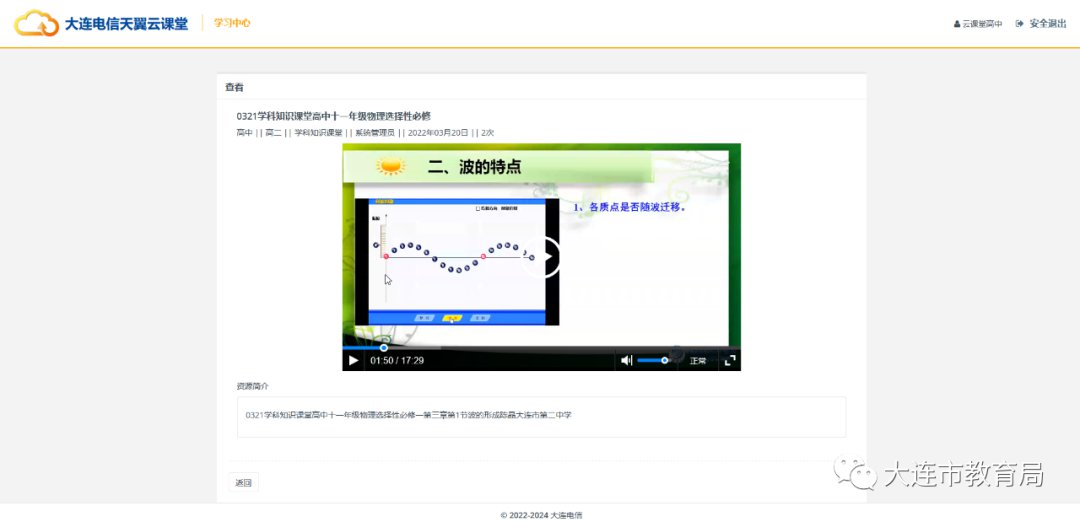Play the video using the control-bar play button

[353, 360]
